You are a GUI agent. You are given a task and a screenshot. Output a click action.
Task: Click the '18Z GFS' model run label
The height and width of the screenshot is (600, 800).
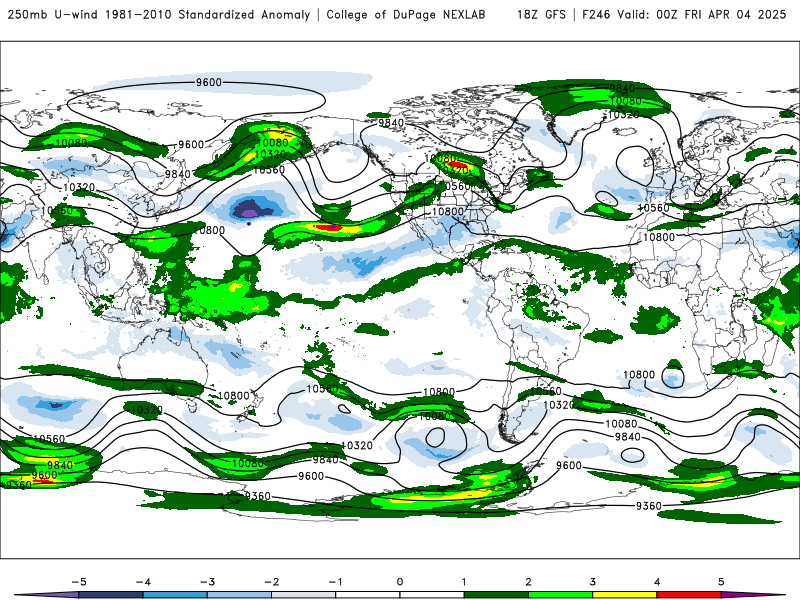click(x=541, y=14)
